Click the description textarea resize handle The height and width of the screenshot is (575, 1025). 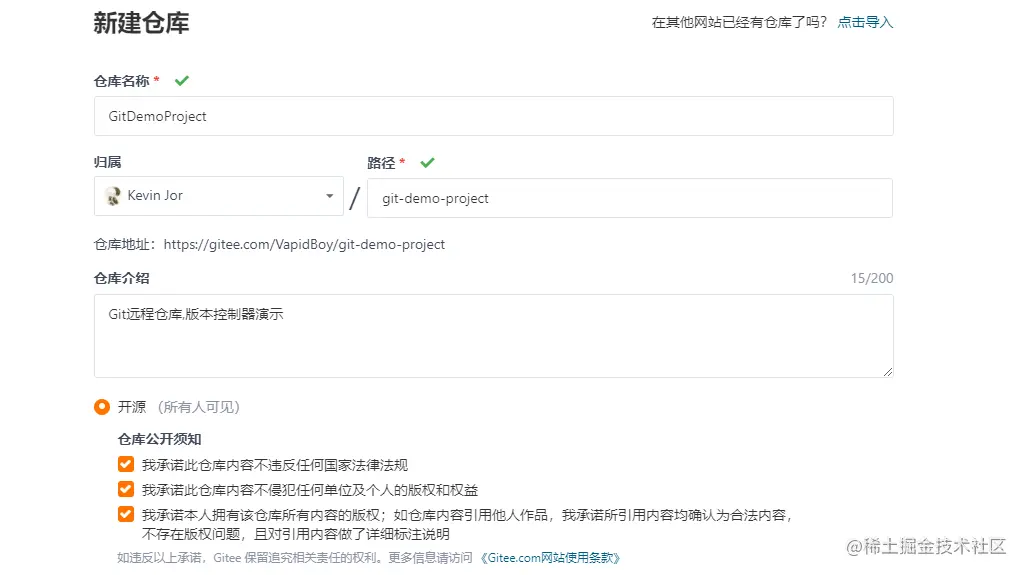pyautogui.click(x=887, y=372)
